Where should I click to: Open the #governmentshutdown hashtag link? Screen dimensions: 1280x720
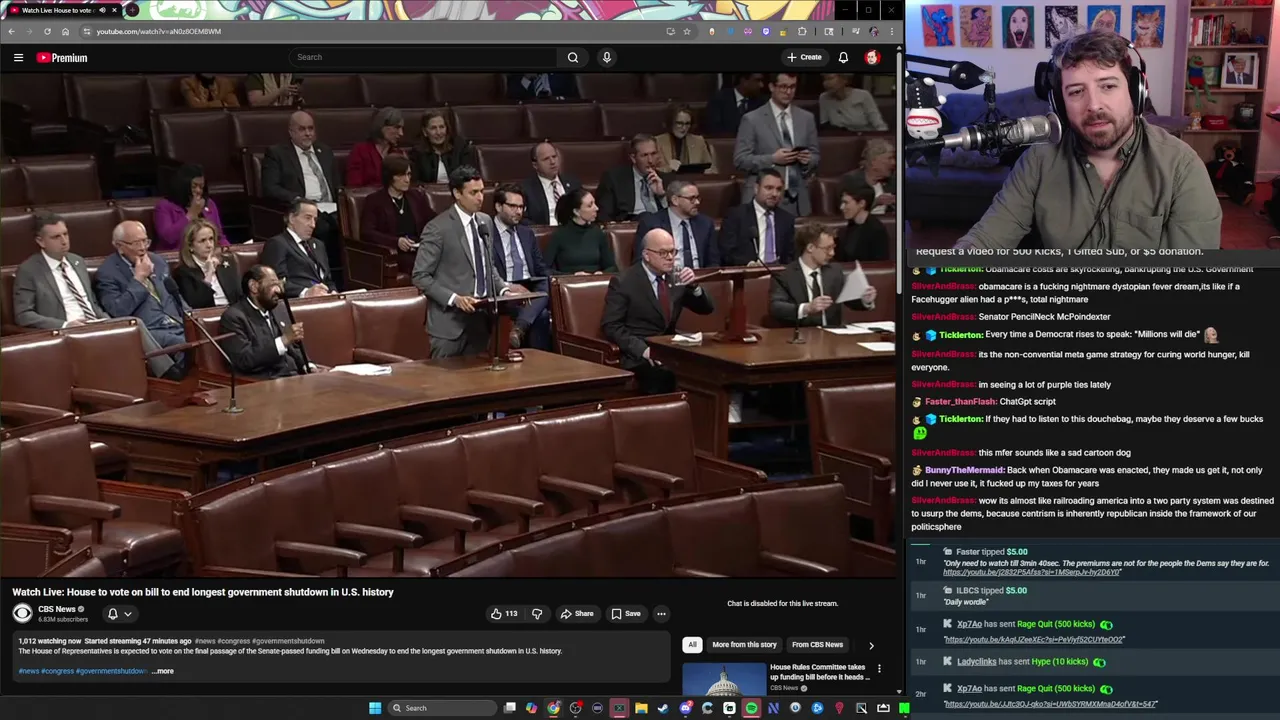(x=288, y=641)
